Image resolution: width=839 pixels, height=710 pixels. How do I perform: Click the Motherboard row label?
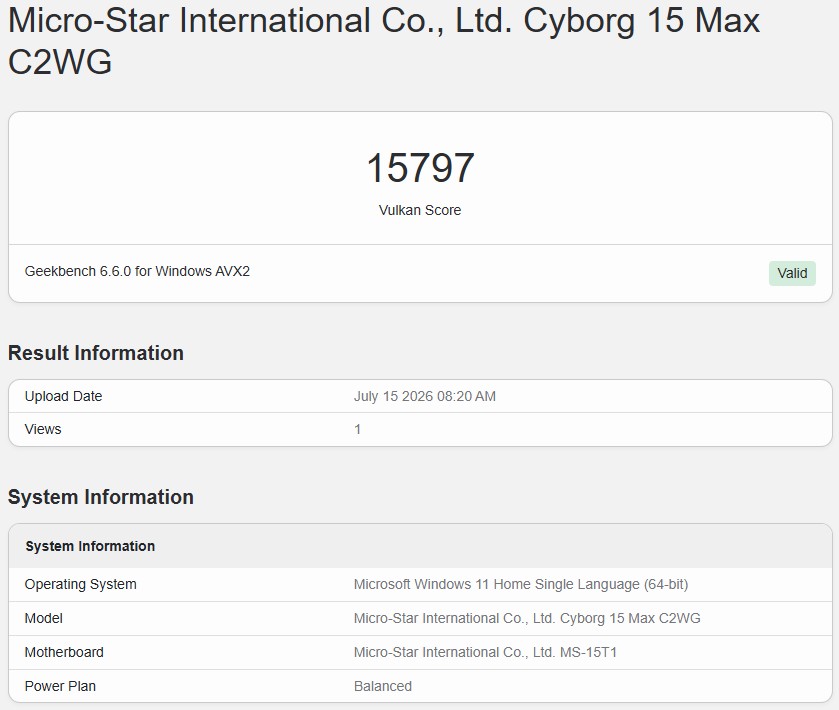(64, 652)
